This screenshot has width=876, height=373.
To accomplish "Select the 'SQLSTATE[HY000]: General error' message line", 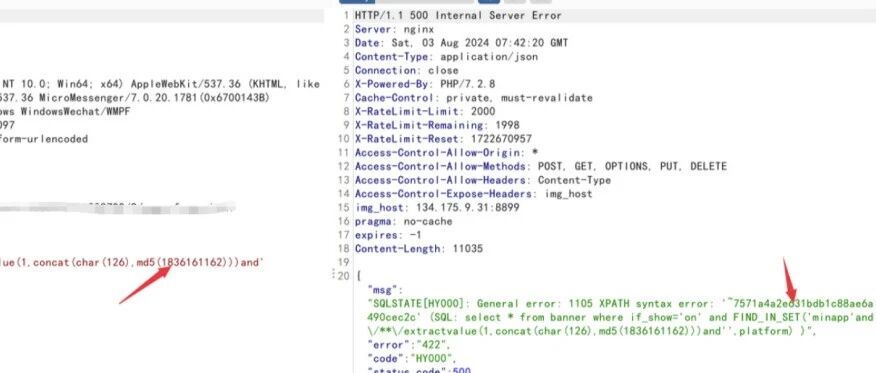I will [620, 304].
